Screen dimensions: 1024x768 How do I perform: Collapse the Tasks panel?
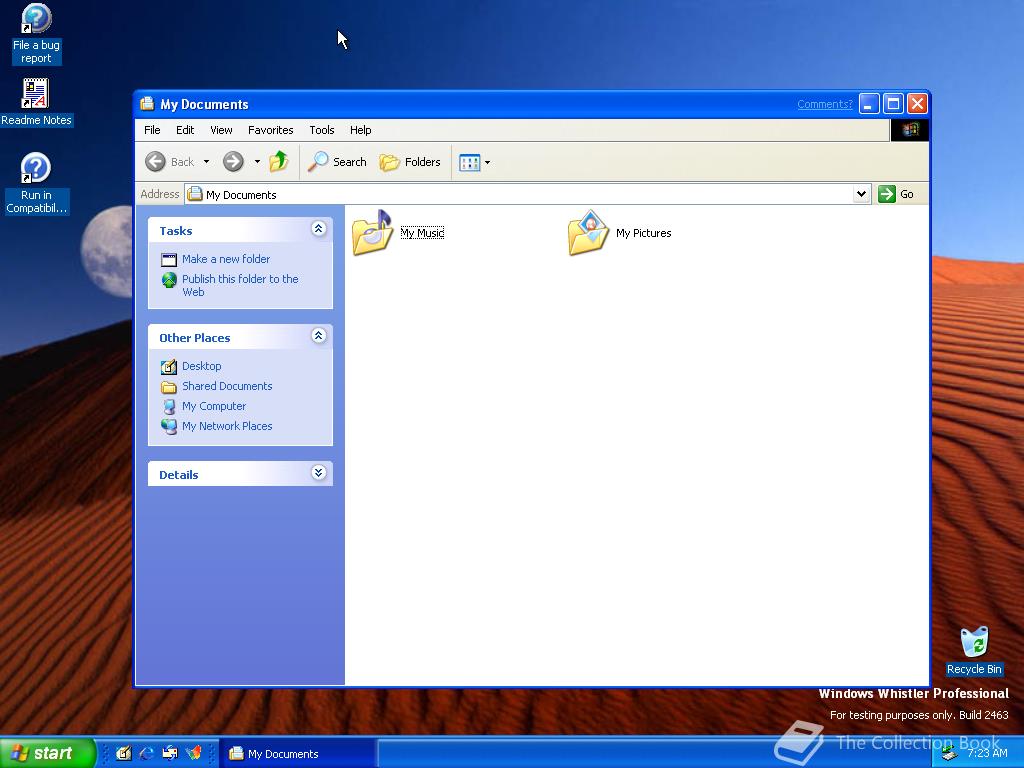pos(319,229)
